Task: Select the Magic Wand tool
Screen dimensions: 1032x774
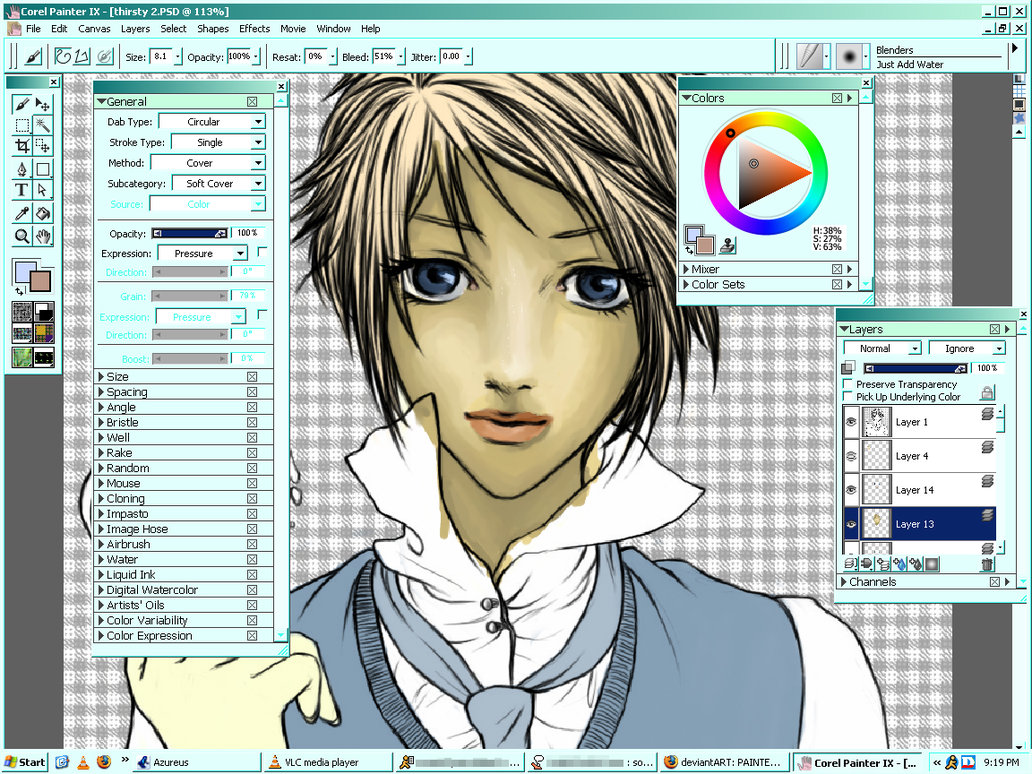Action: click(x=43, y=124)
